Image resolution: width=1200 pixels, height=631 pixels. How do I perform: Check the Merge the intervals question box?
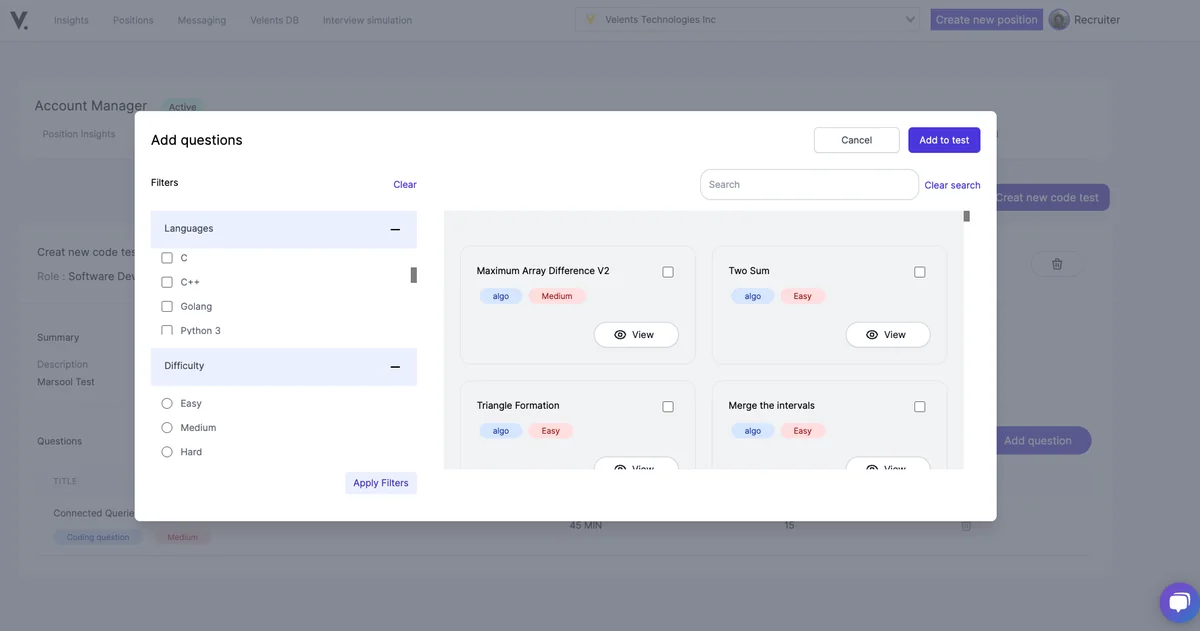pos(920,407)
